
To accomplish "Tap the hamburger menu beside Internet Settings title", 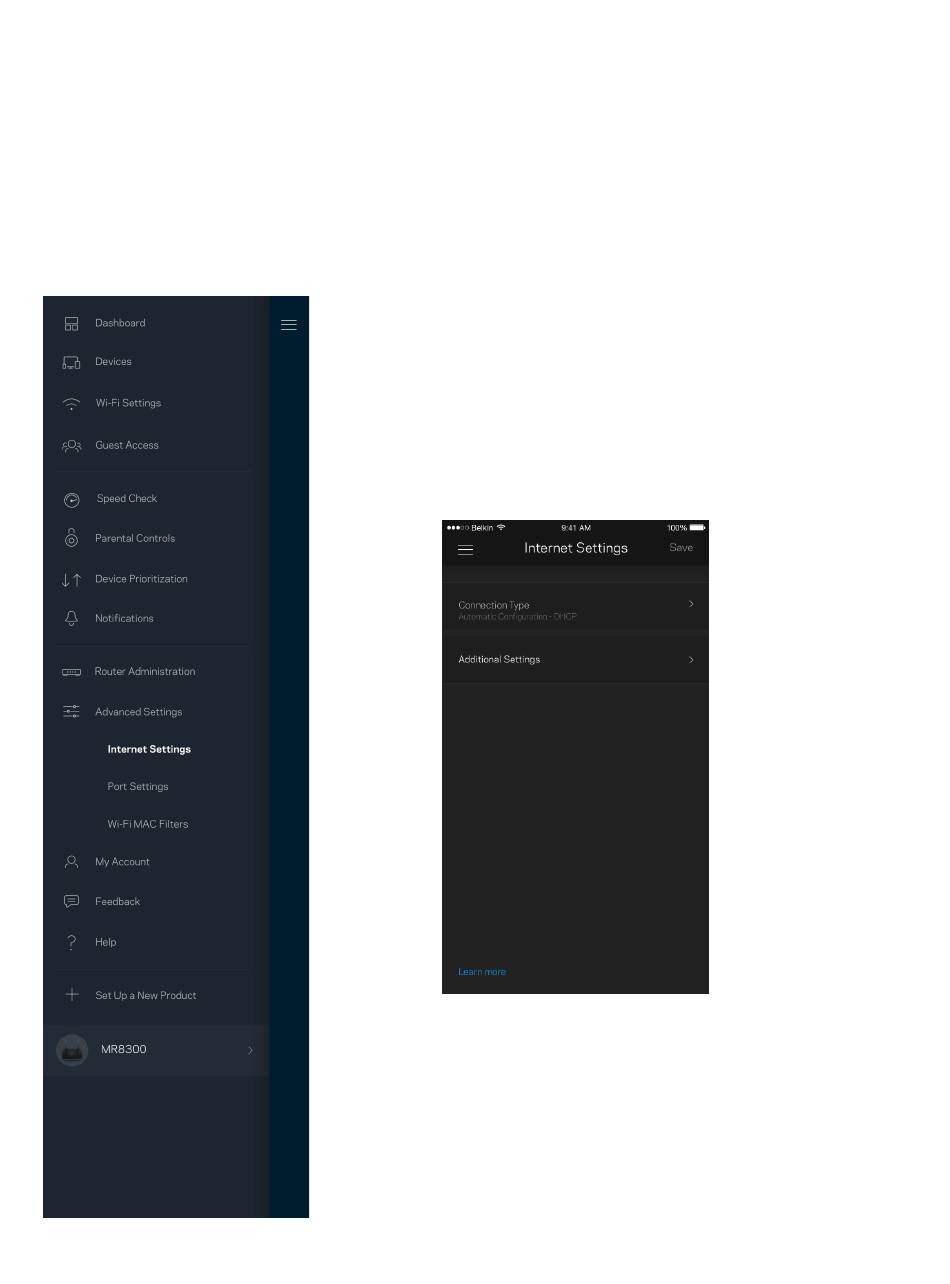I will (x=465, y=549).
